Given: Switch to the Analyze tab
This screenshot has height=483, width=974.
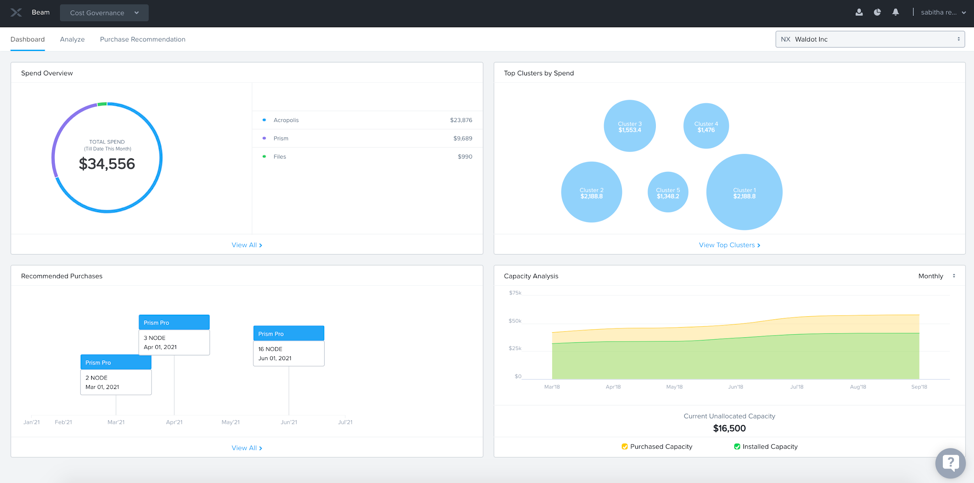Looking at the screenshot, I should (72, 39).
